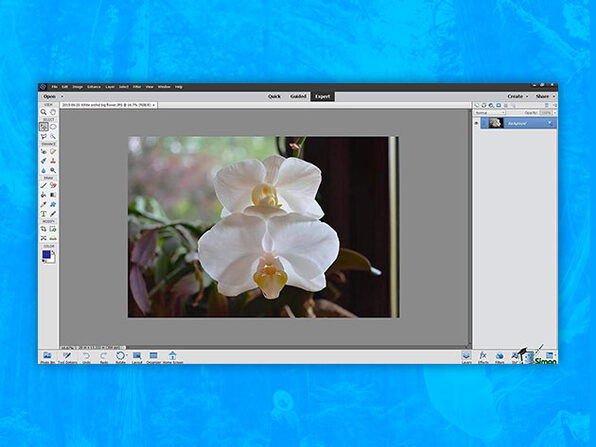Open the Normal blend mode dropdown

tap(490, 113)
